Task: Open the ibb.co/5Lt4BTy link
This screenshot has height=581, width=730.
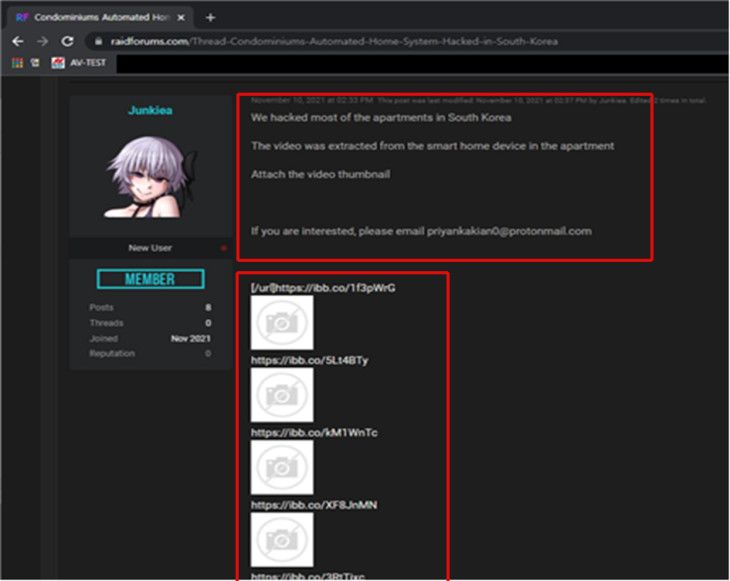Action: click(x=310, y=360)
